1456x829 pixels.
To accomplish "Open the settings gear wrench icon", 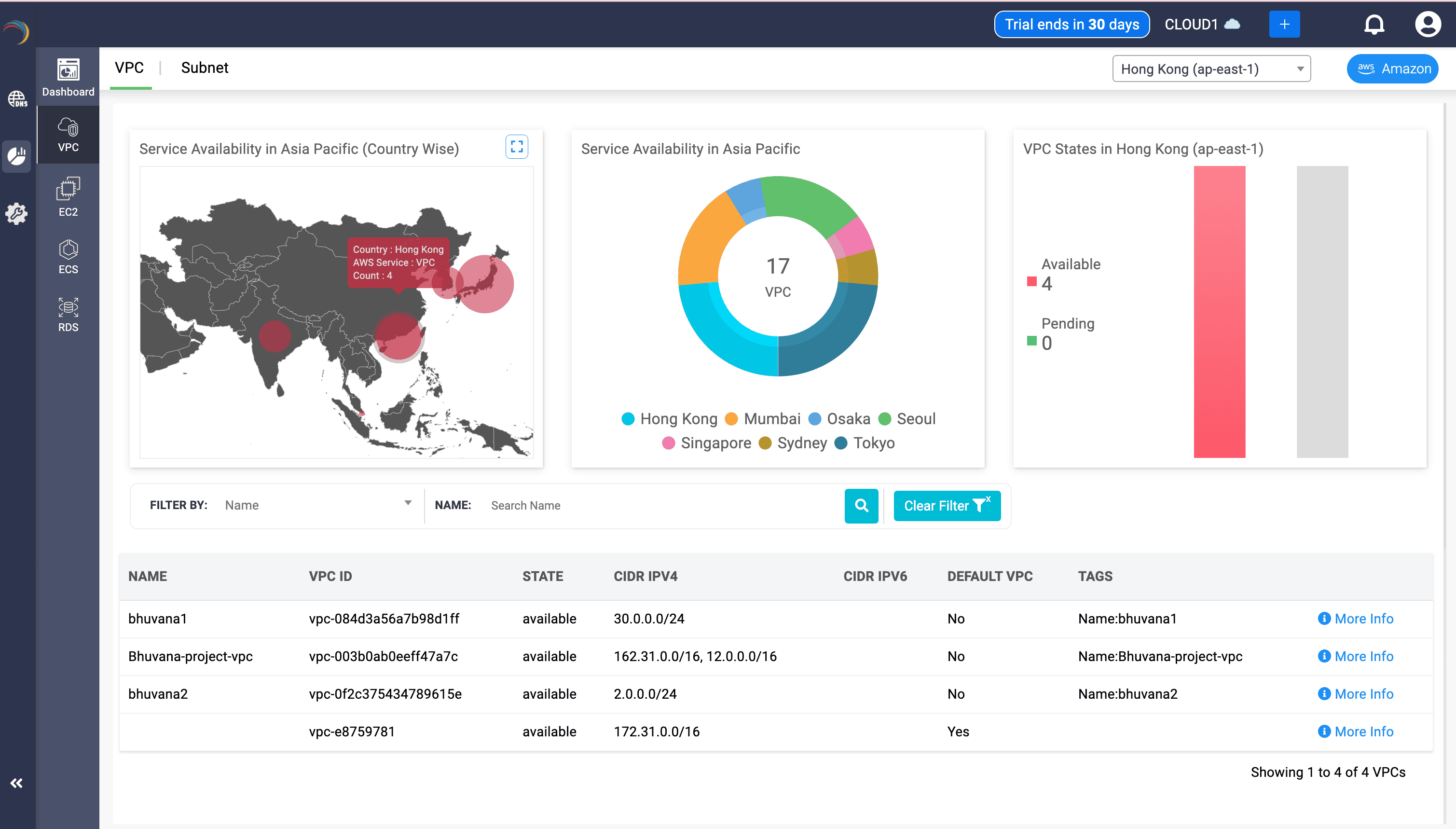I will pyautogui.click(x=16, y=213).
